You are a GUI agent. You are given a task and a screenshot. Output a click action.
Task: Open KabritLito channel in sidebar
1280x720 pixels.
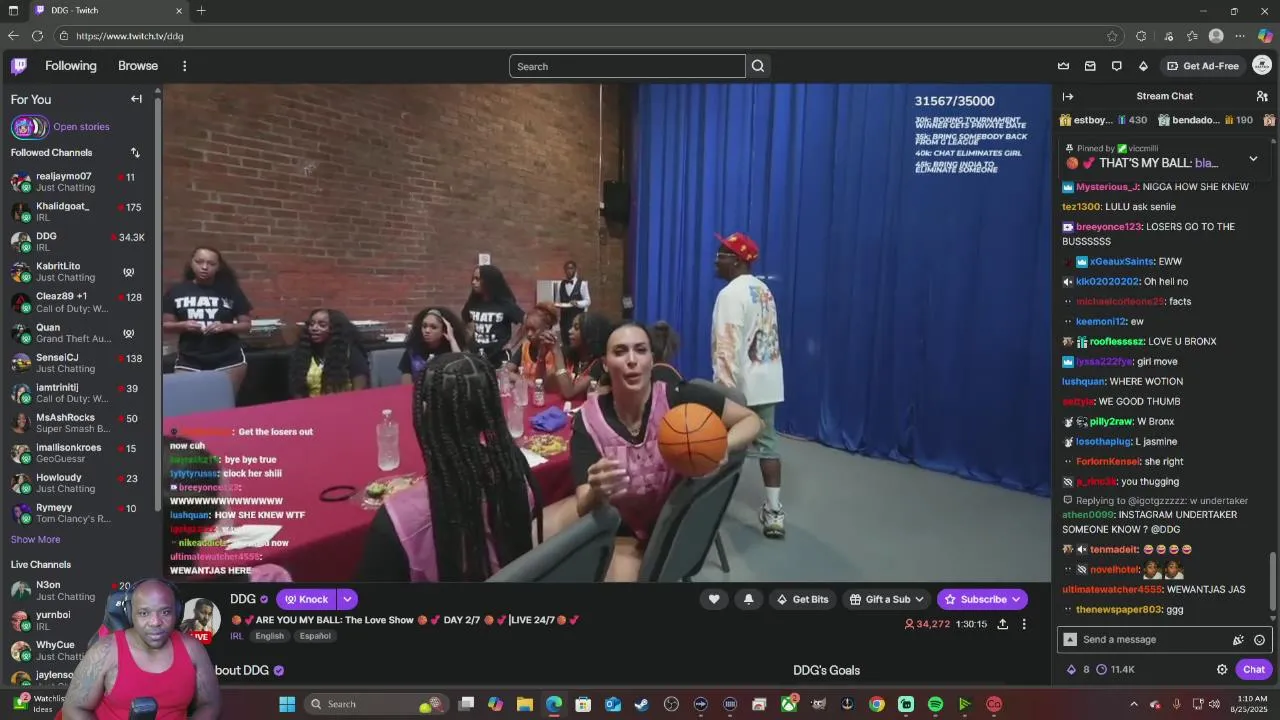pos(78,271)
